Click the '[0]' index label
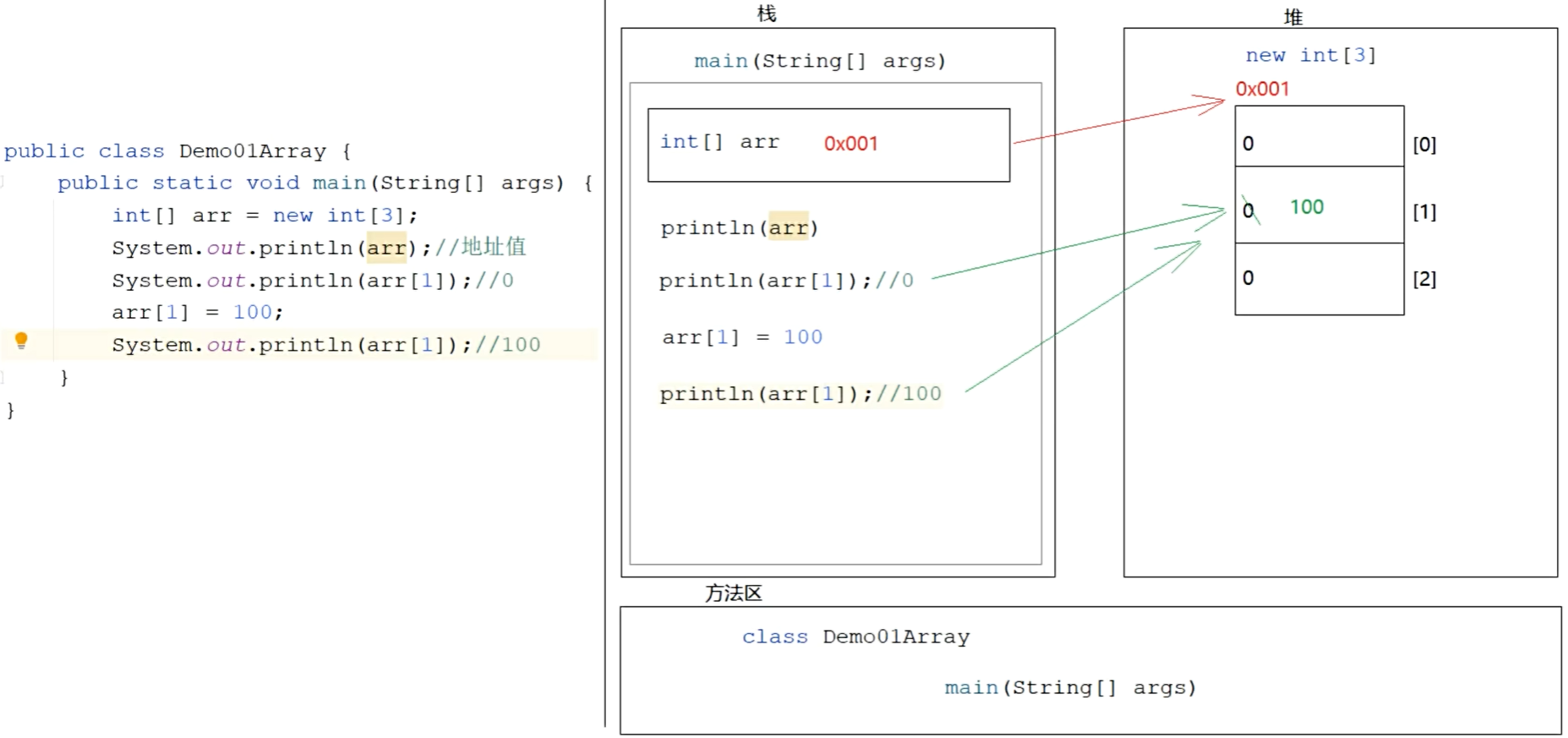 pyautogui.click(x=1424, y=145)
